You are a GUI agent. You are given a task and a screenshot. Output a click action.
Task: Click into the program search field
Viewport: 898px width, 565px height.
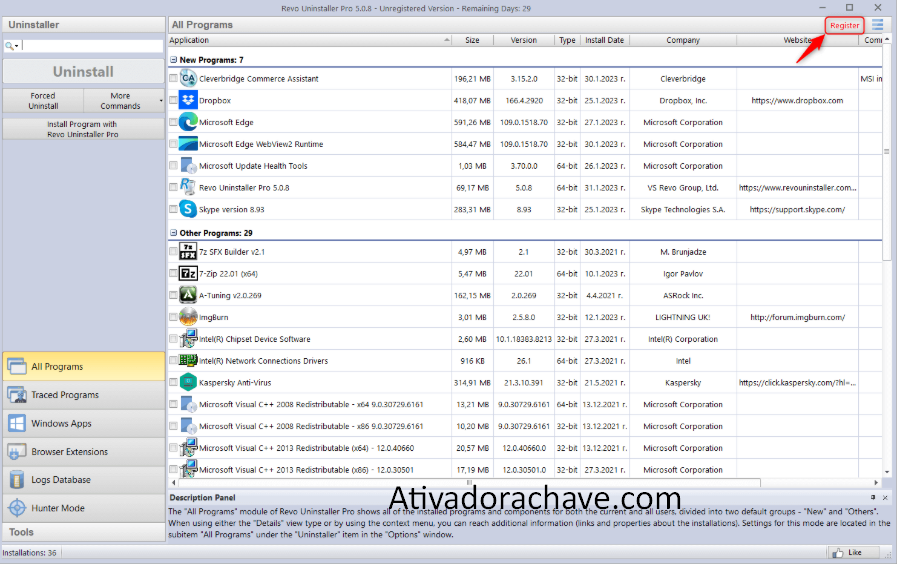point(92,46)
